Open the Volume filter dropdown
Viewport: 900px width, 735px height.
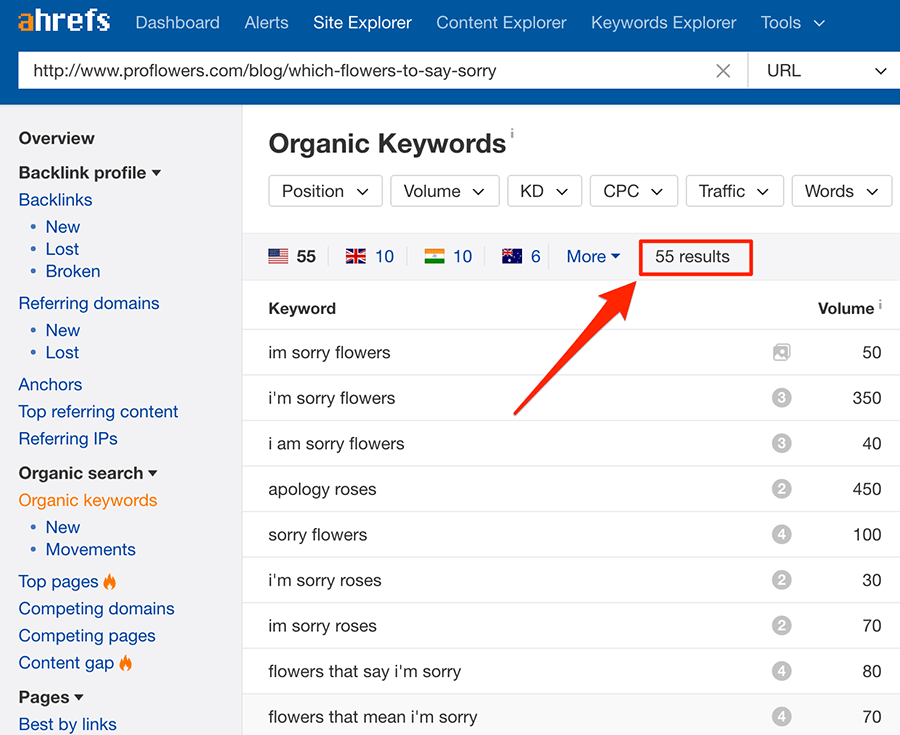click(x=444, y=191)
